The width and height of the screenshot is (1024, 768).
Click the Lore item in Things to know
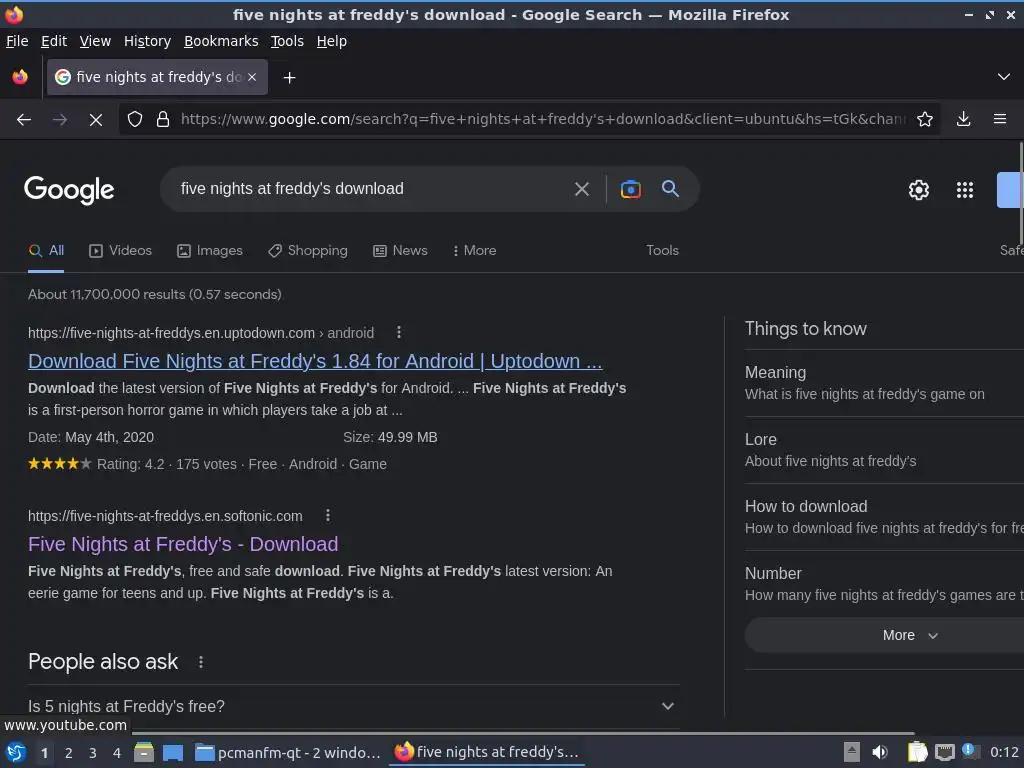point(884,450)
